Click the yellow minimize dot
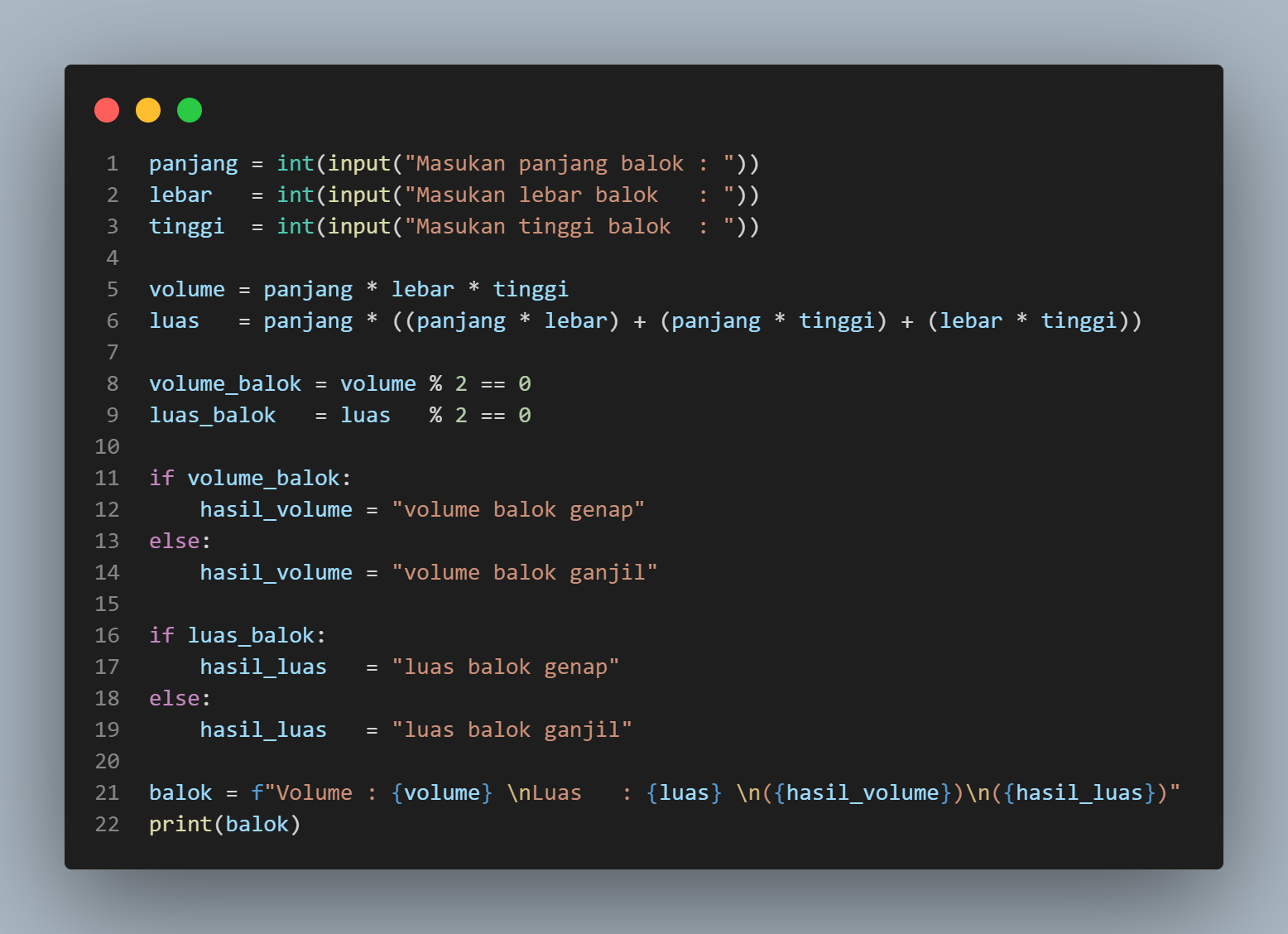Screen dimensions: 1288x934 148,110
